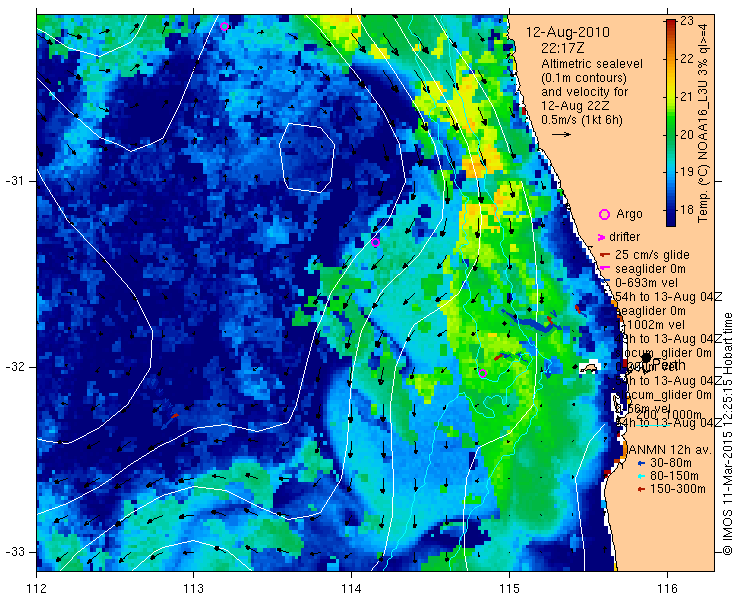Click the IMOS copyright Hobart time text

(x=727, y=434)
